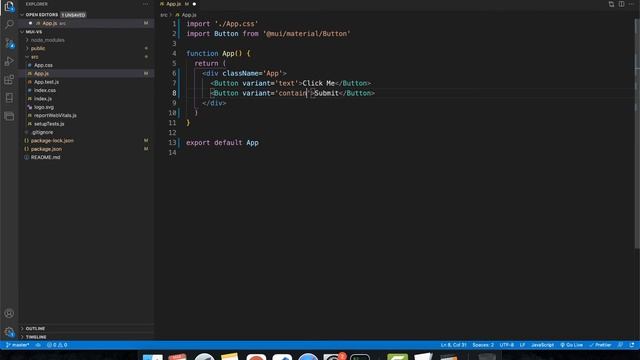Click the function App() declaration on line 4
The image size is (640, 360).
point(218,53)
